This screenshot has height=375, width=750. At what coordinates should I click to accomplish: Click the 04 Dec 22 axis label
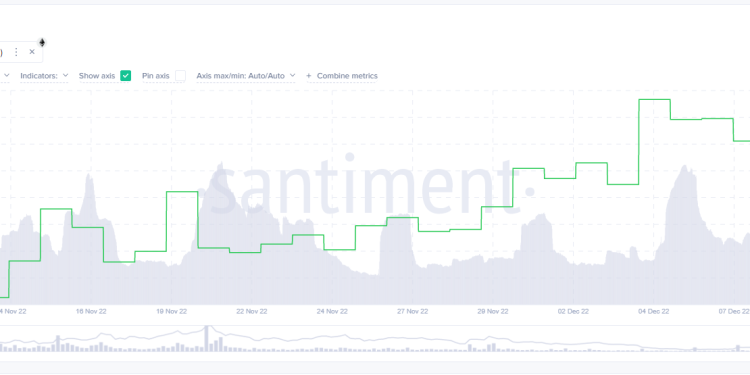point(654,311)
